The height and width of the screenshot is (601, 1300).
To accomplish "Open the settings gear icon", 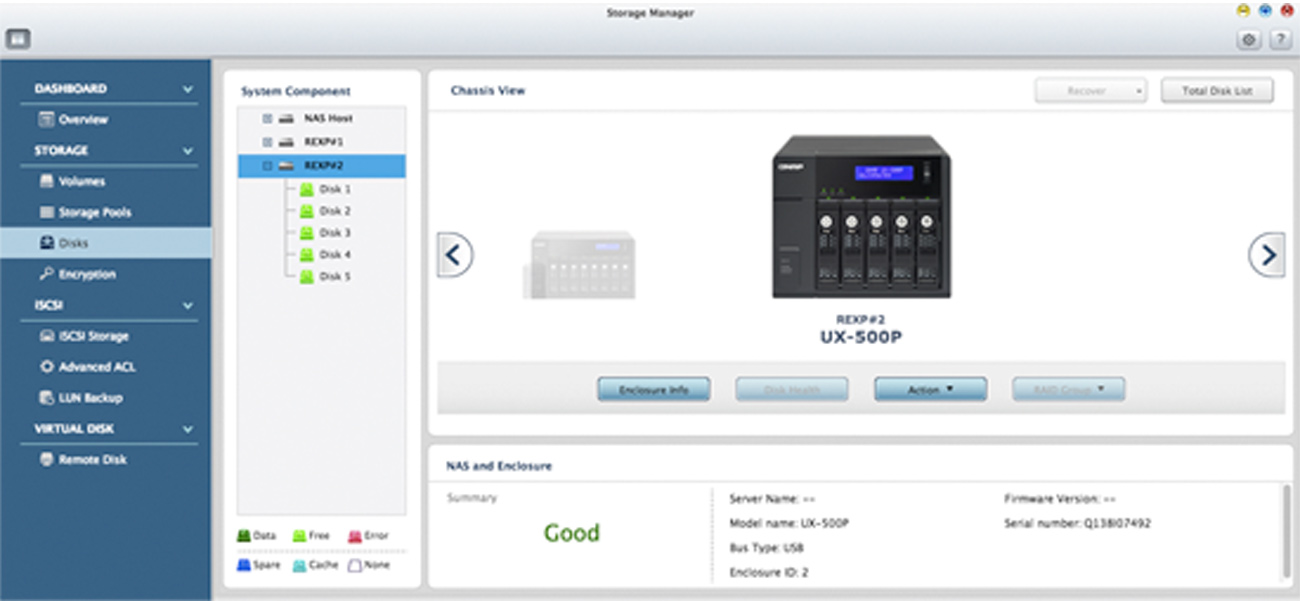I will (1249, 40).
